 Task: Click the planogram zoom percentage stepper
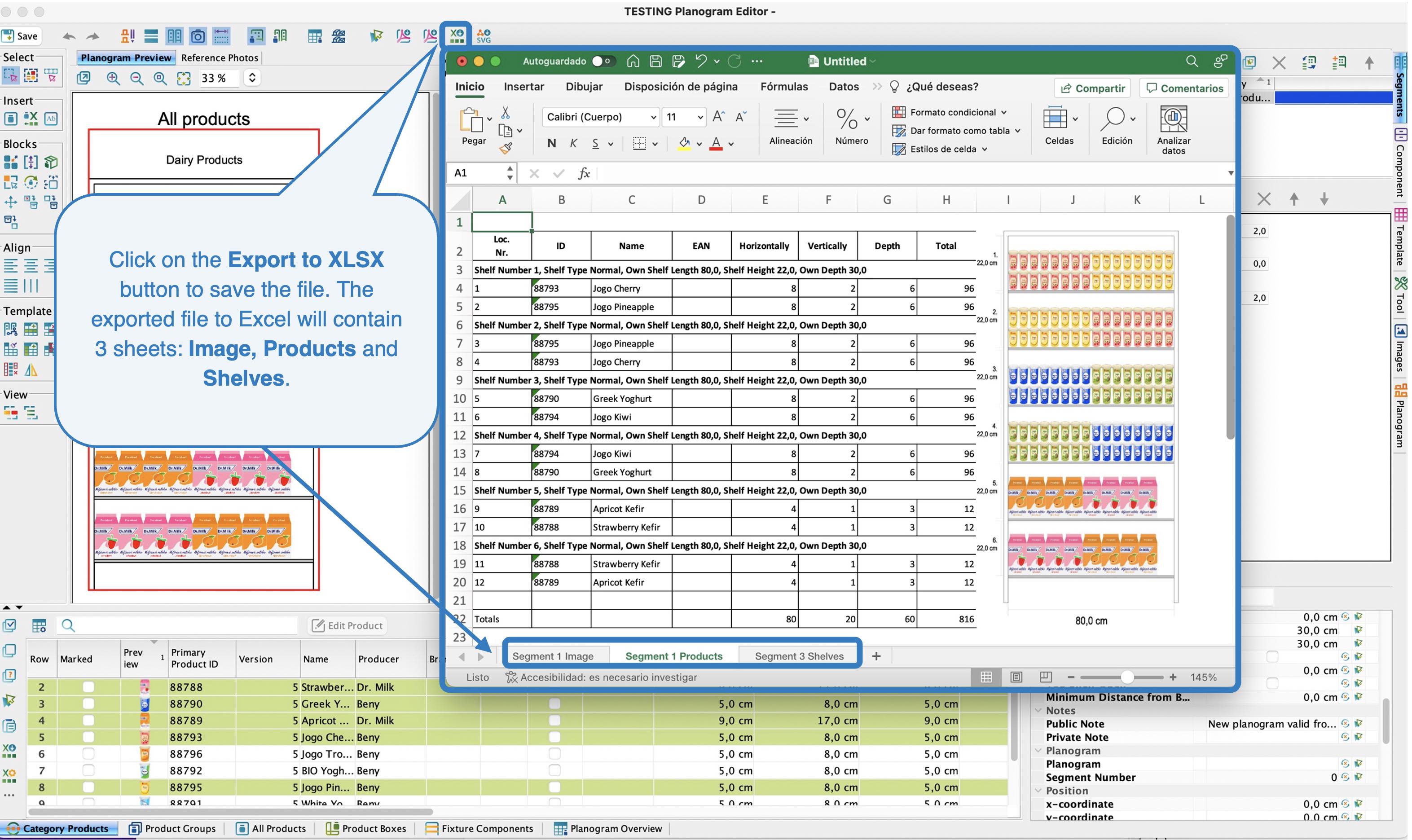tap(252, 78)
